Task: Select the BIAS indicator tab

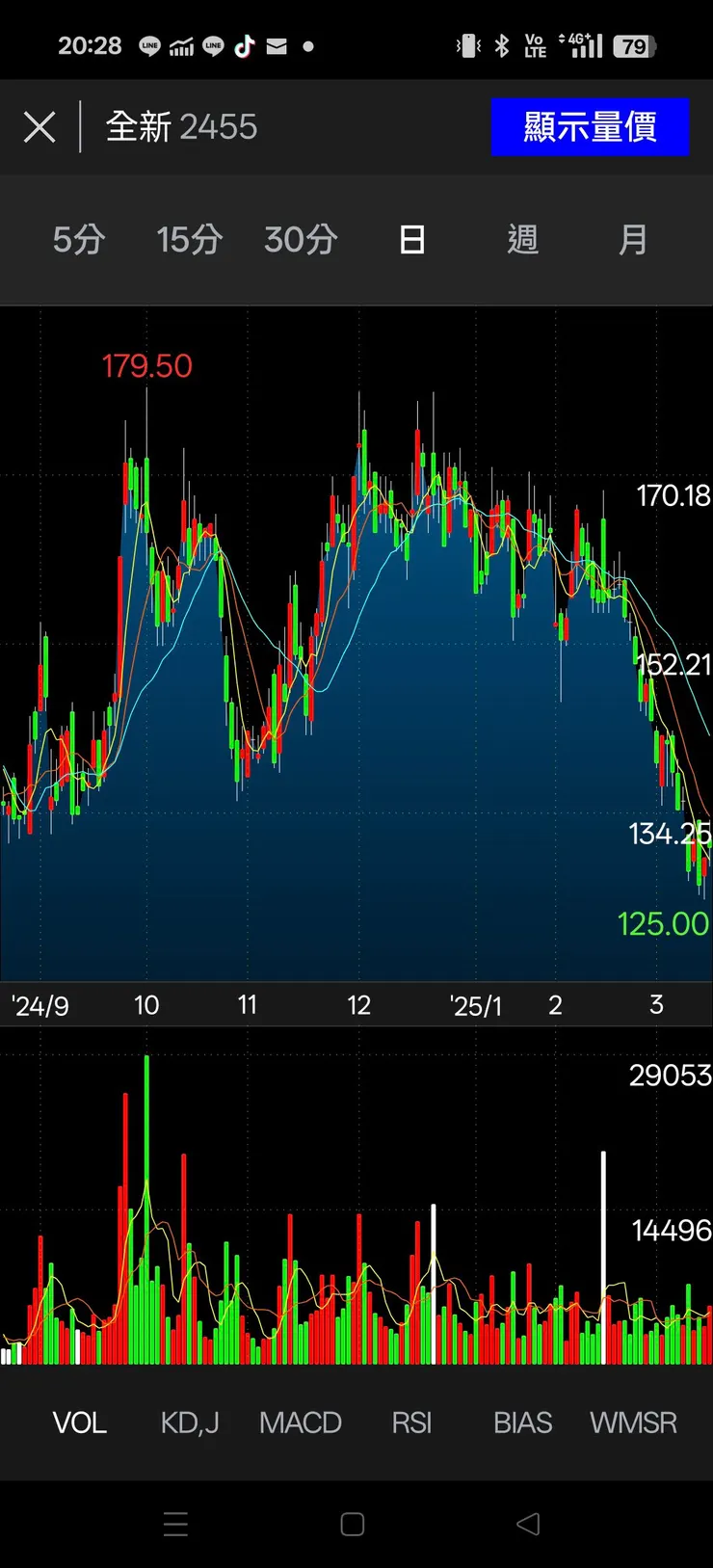Action: pyautogui.click(x=522, y=1422)
